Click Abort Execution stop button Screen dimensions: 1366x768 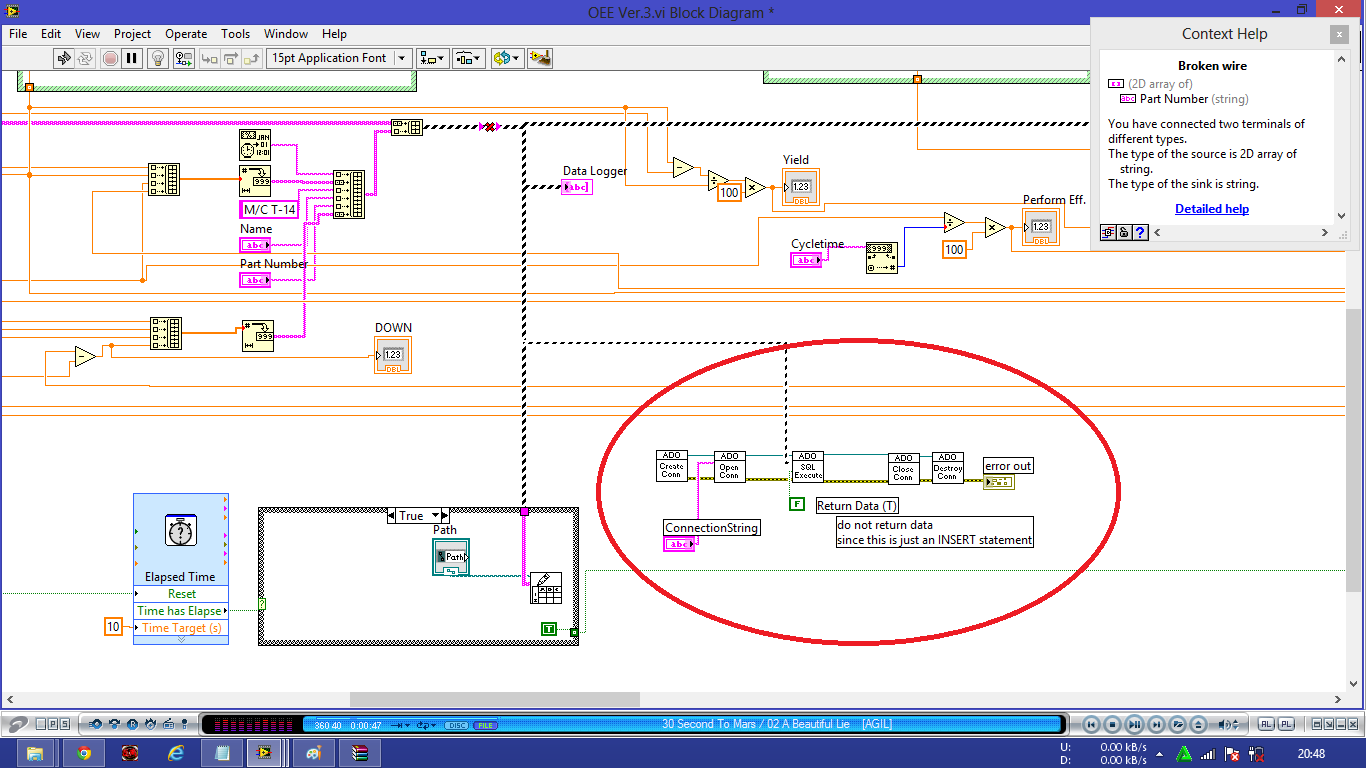[x=110, y=58]
